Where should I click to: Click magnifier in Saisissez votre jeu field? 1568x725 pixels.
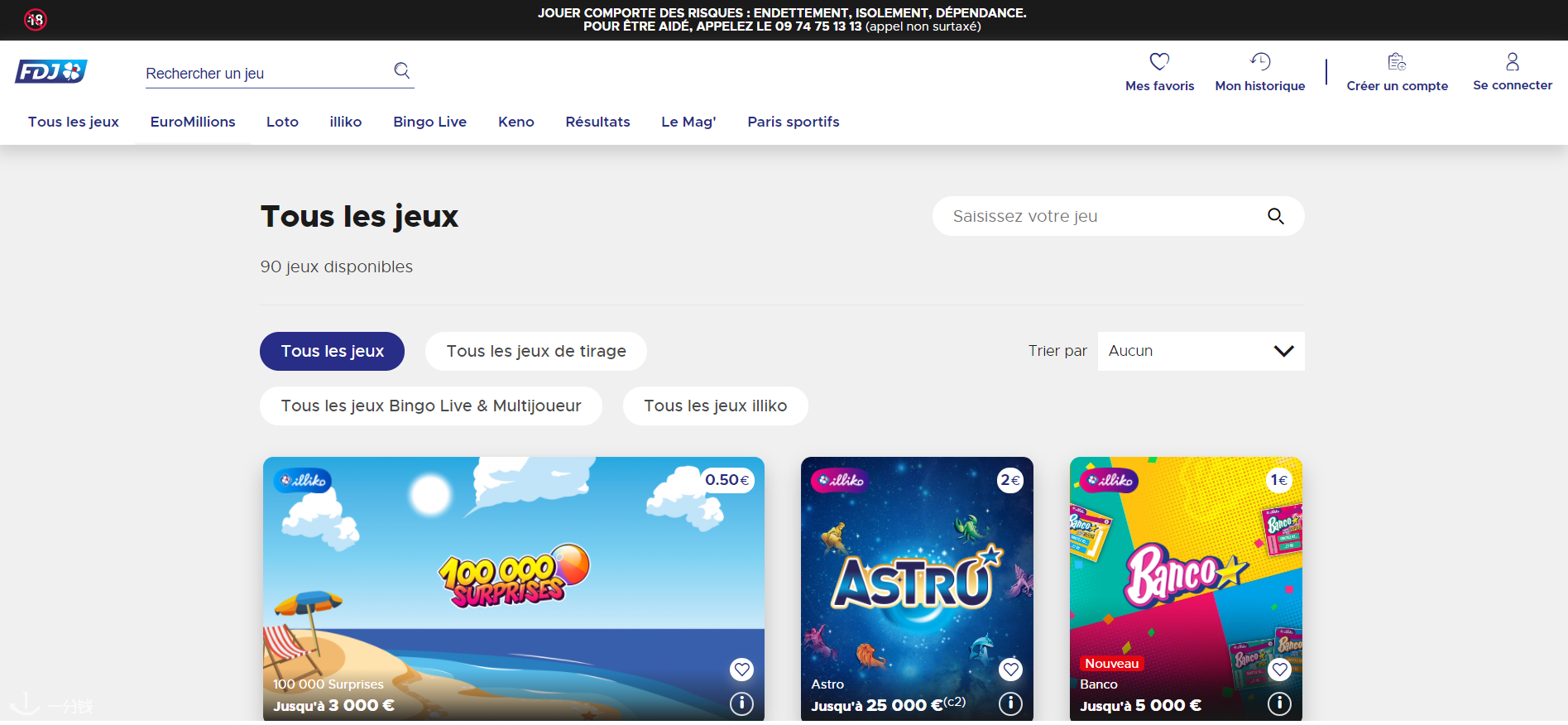click(1276, 216)
